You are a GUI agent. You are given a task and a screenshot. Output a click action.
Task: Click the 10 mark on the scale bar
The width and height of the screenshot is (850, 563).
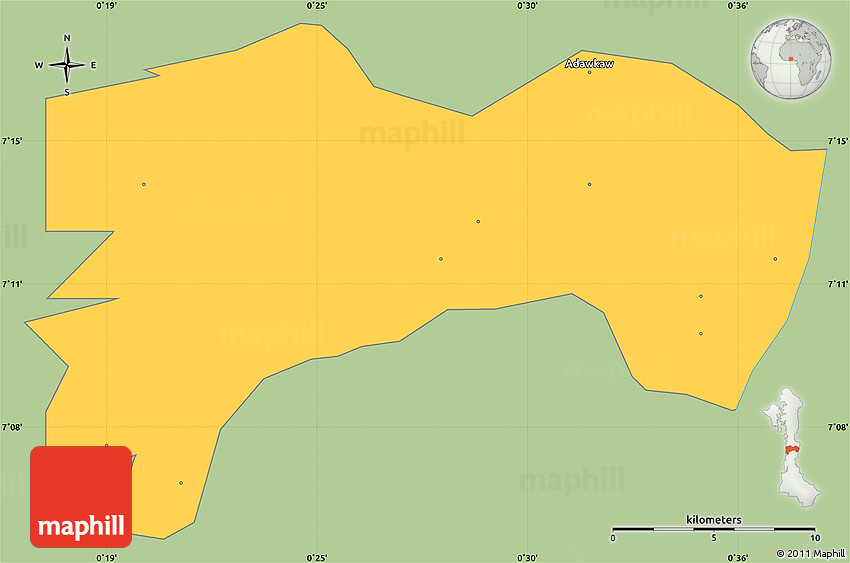815,538
